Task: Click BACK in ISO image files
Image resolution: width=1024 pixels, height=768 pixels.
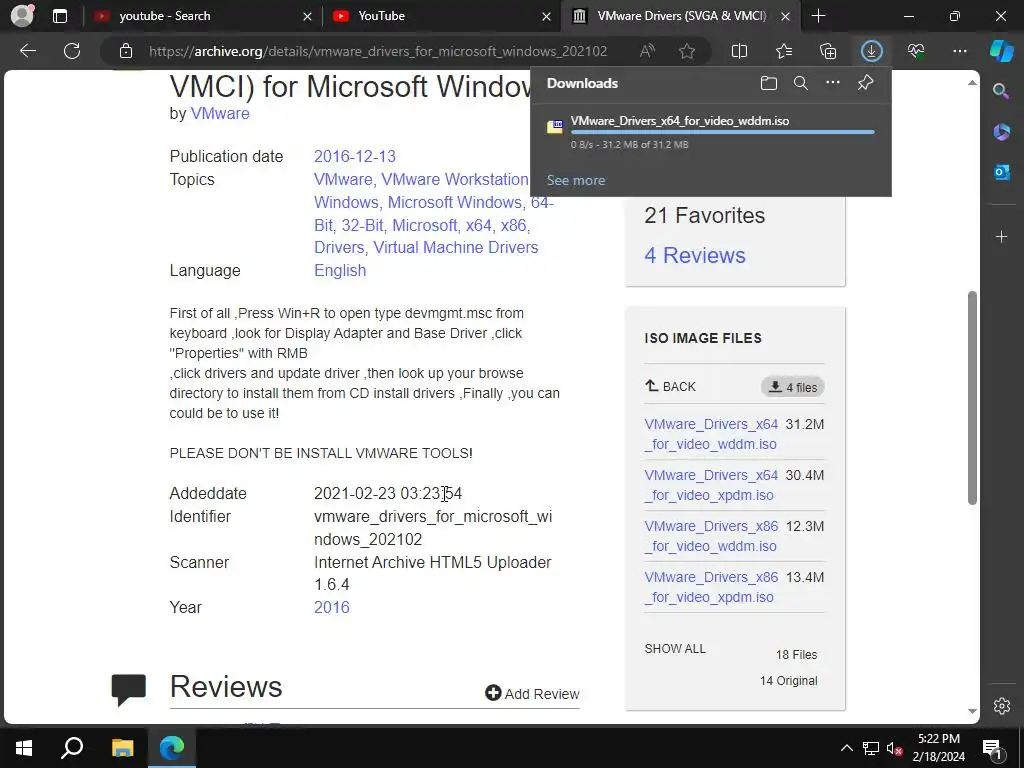Action: click(x=670, y=386)
